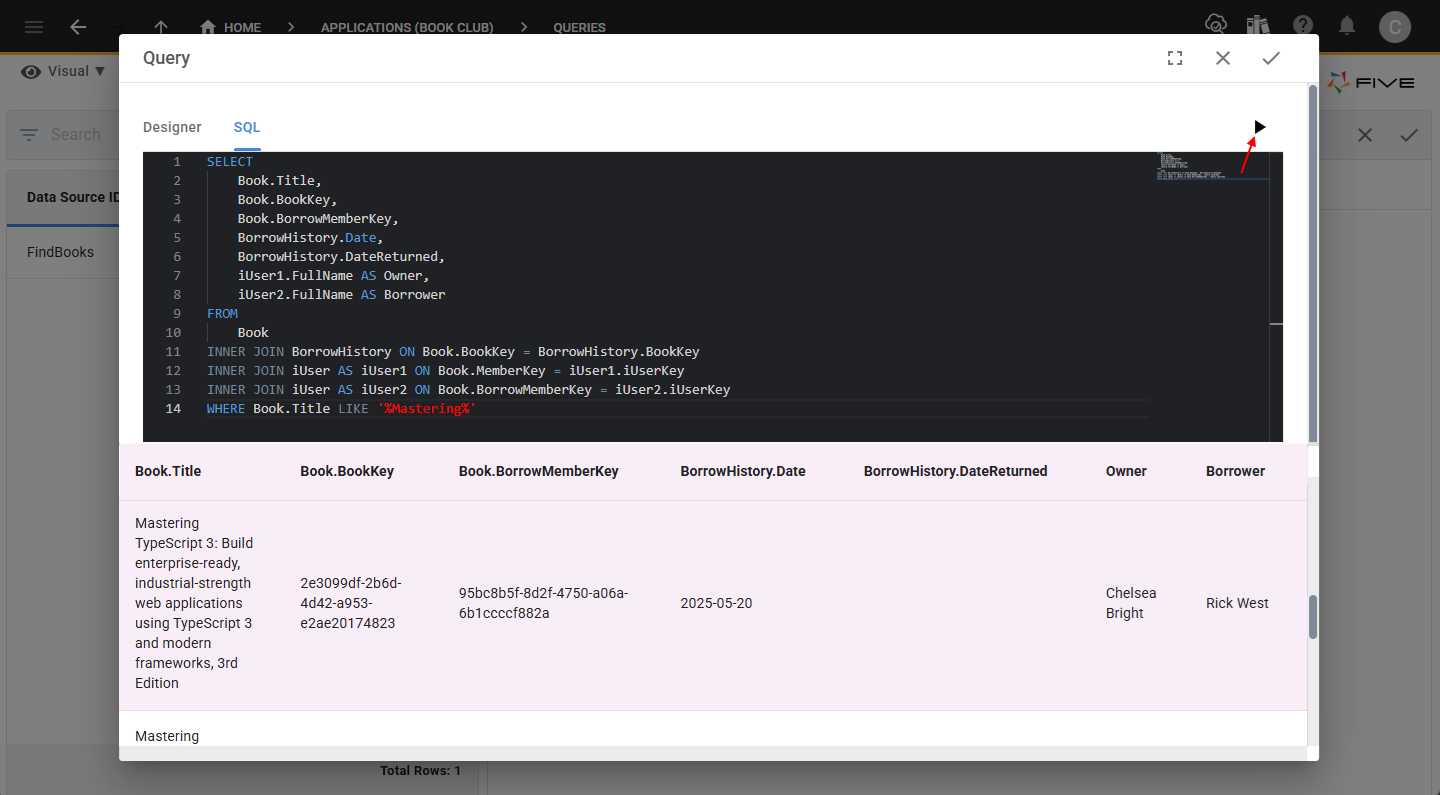Expand the Query dialog to fullscreen
Image resolution: width=1440 pixels, height=795 pixels.
click(x=1175, y=58)
